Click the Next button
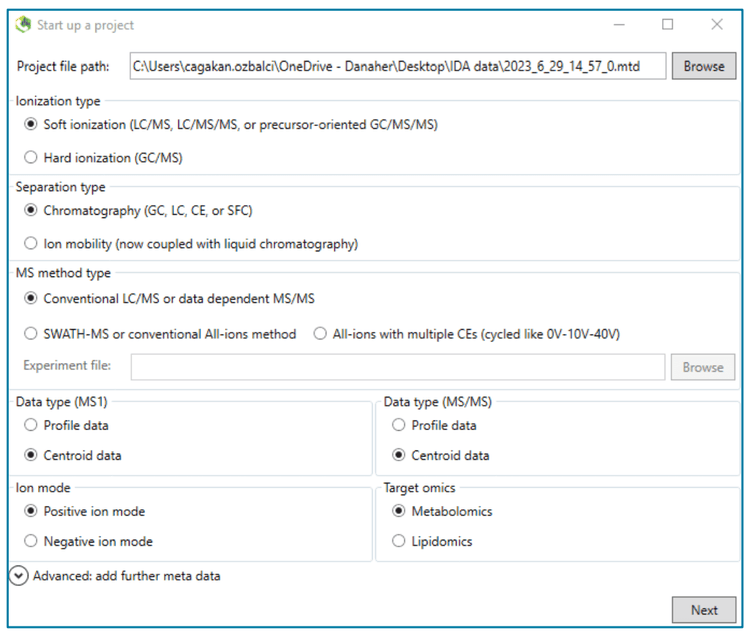Screen dimensions: 750x636 coord(703,610)
